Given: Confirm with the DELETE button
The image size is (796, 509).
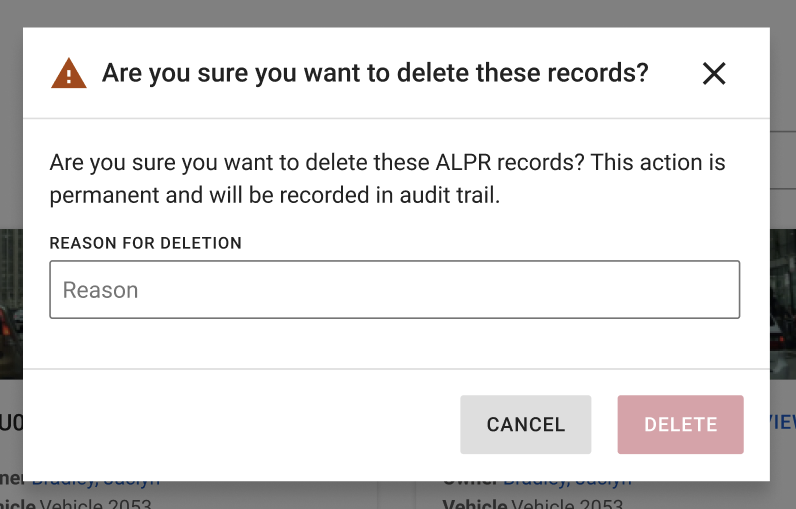Looking at the screenshot, I should click(x=680, y=424).
